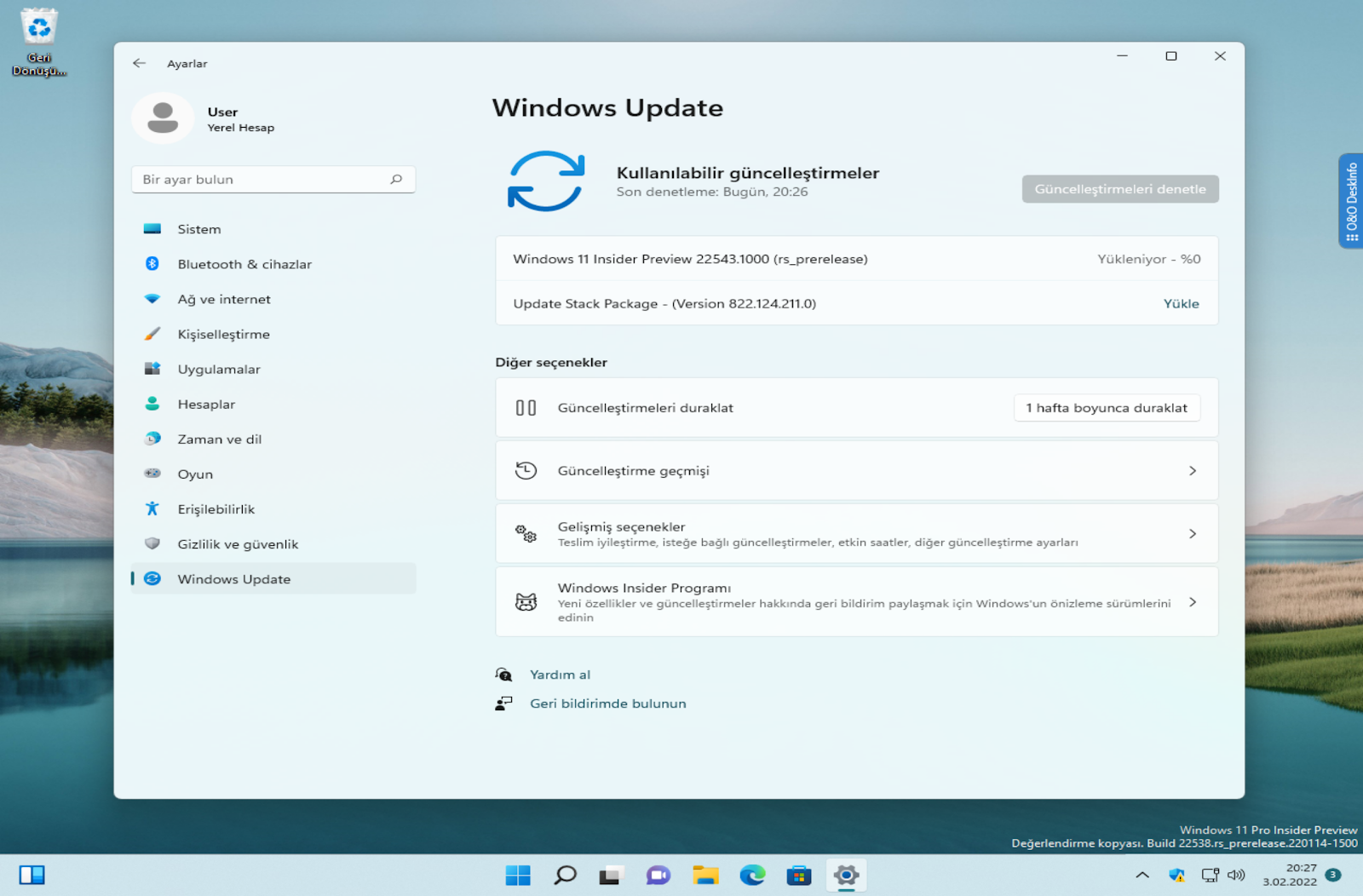Screen dimensions: 1363x896
Task: Click the Gelişmiş seçenekler gears icon
Action: coord(526,534)
